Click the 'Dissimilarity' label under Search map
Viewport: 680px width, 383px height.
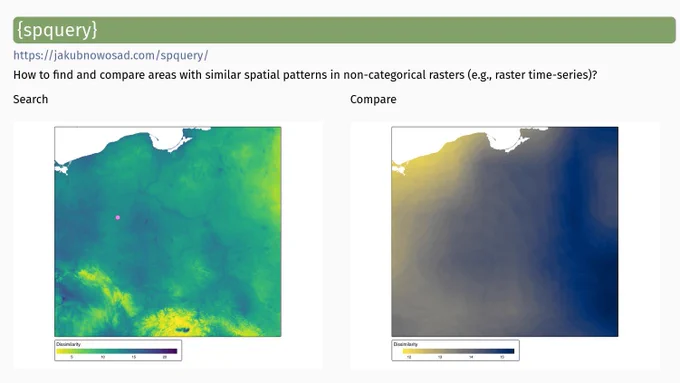click(69, 344)
